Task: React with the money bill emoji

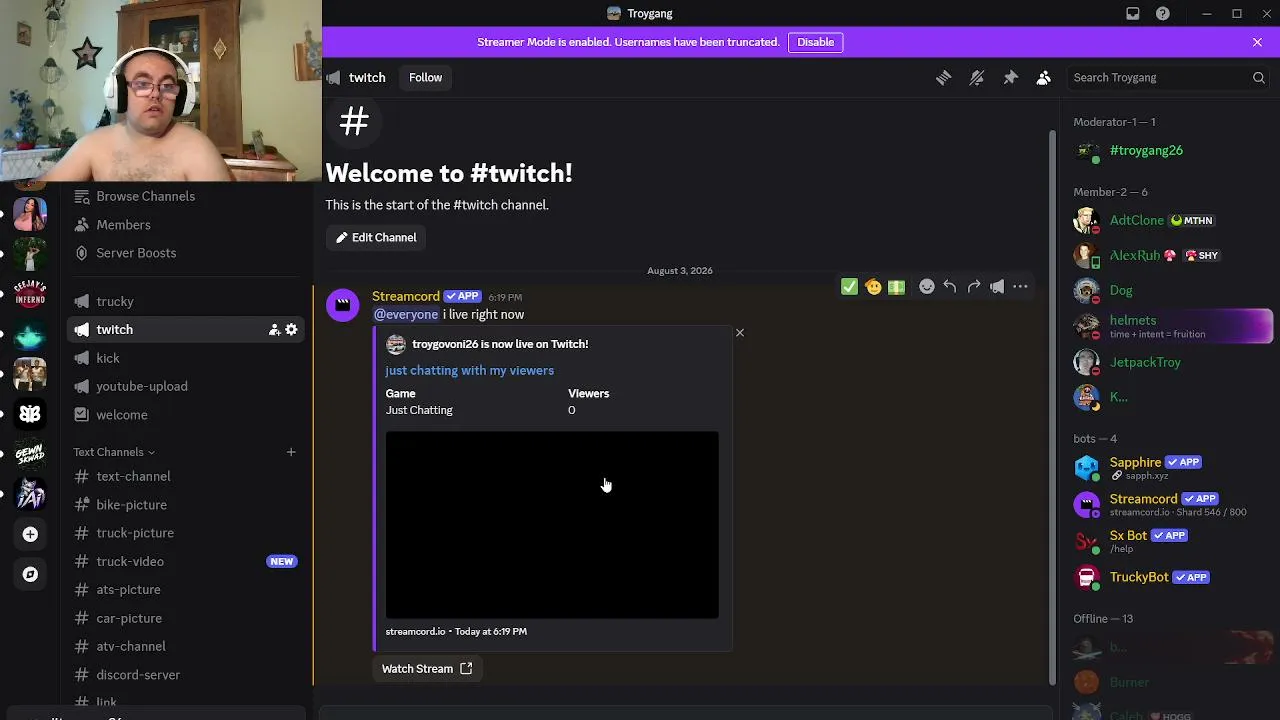Action: [x=896, y=287]
